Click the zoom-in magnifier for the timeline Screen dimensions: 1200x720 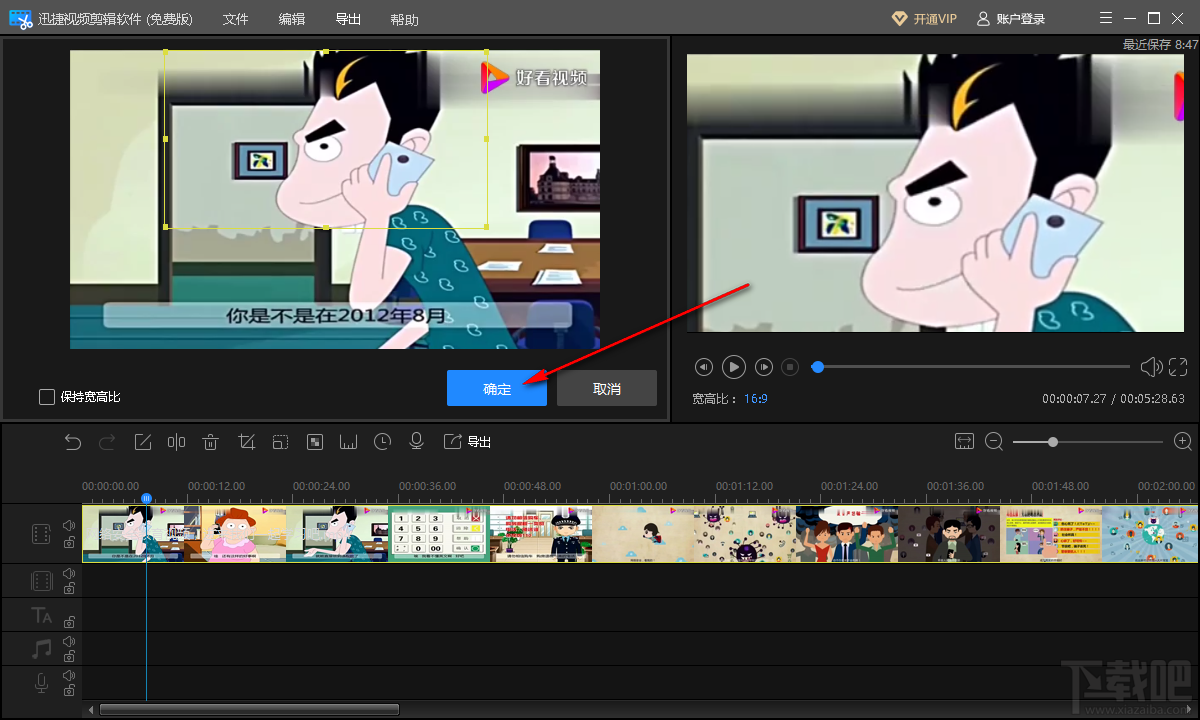pos(1183,441)
